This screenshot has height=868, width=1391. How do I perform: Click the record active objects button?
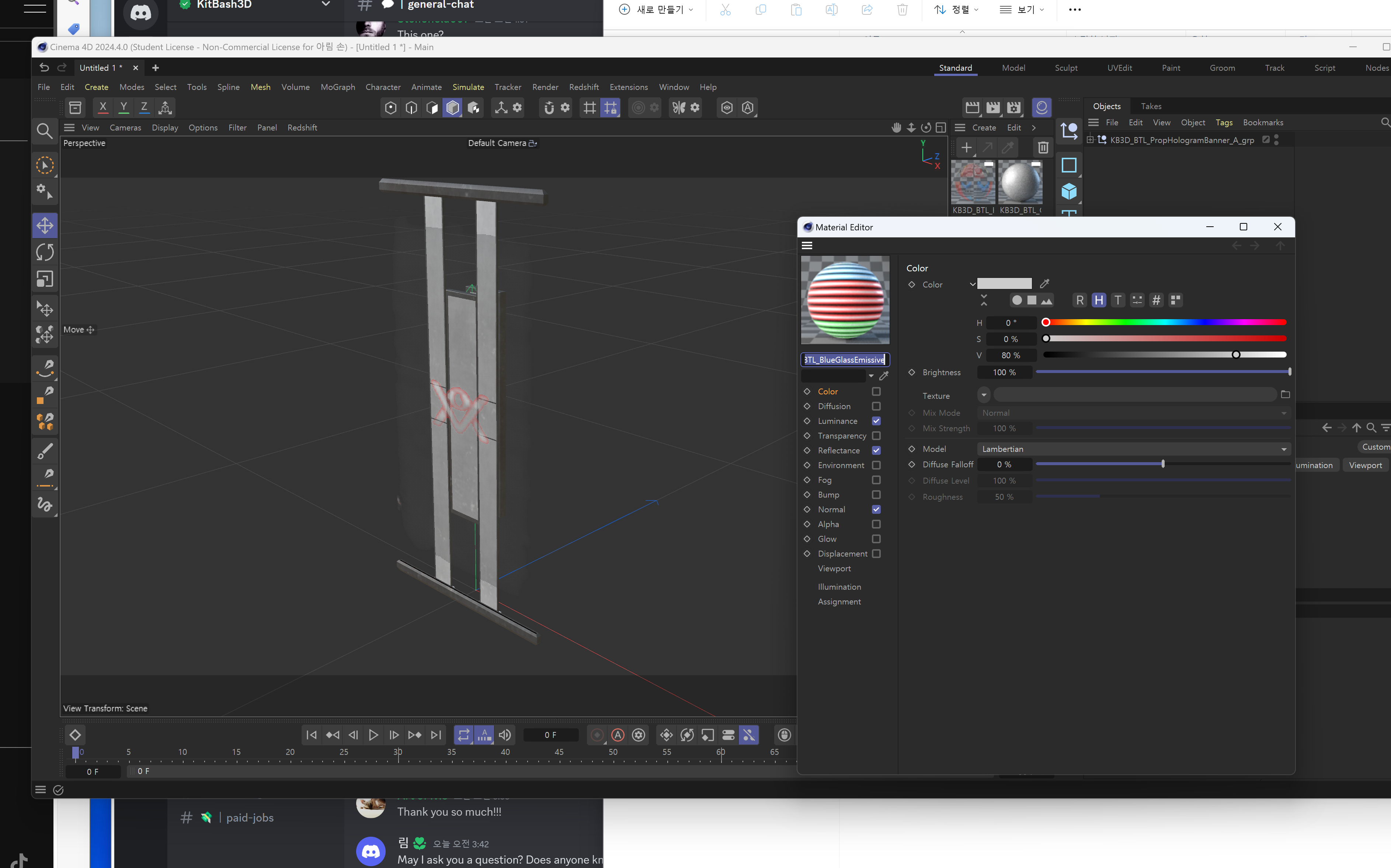[x=597, y=735]
